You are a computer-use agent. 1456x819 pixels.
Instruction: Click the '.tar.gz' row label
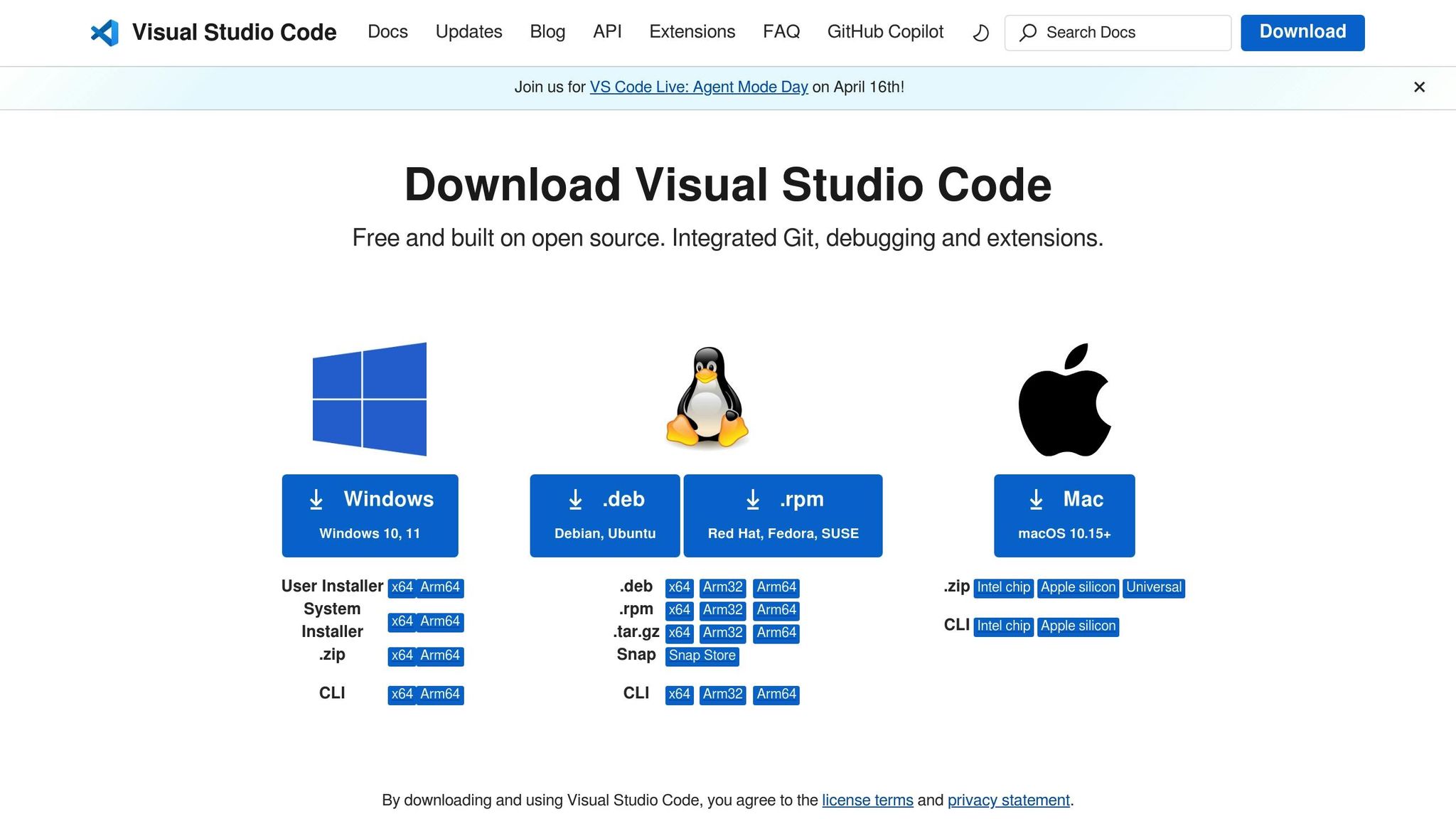click(x=636, y=632)
